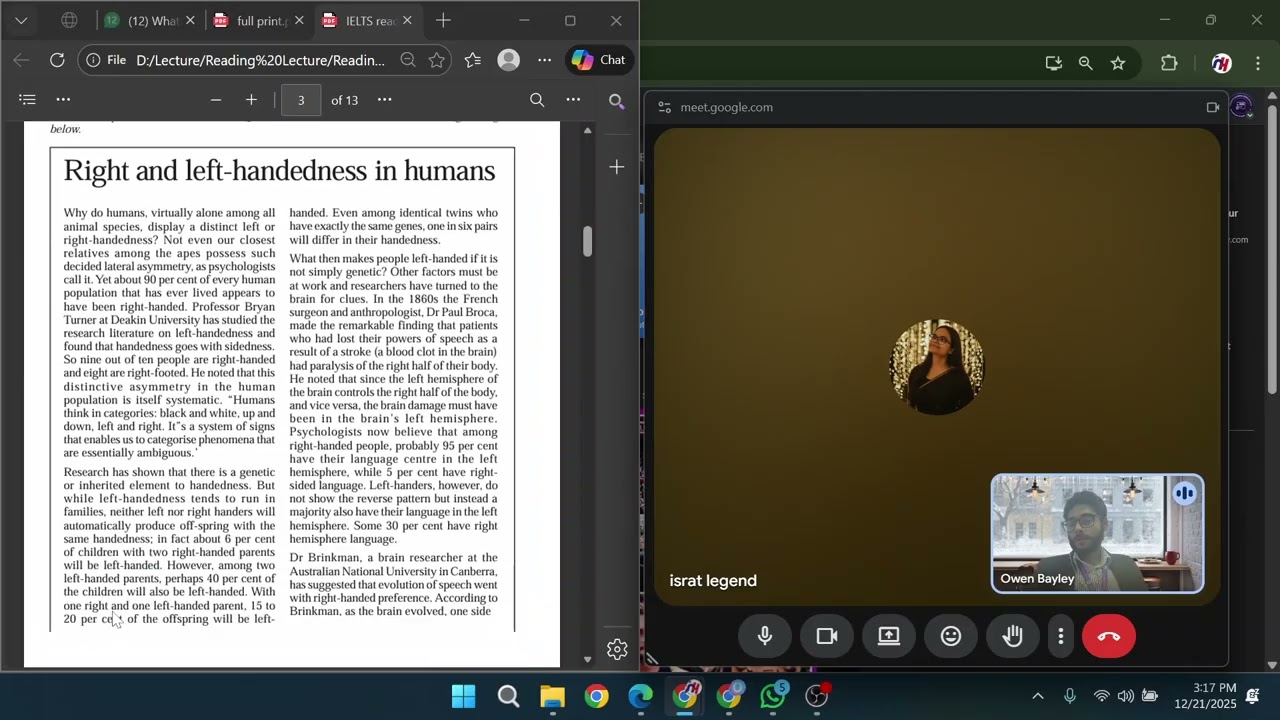Open the PDF toolbar overflow menu
Image resolution: width=1280 pixels, height=720 pixels.
click(x=573, y=100)
